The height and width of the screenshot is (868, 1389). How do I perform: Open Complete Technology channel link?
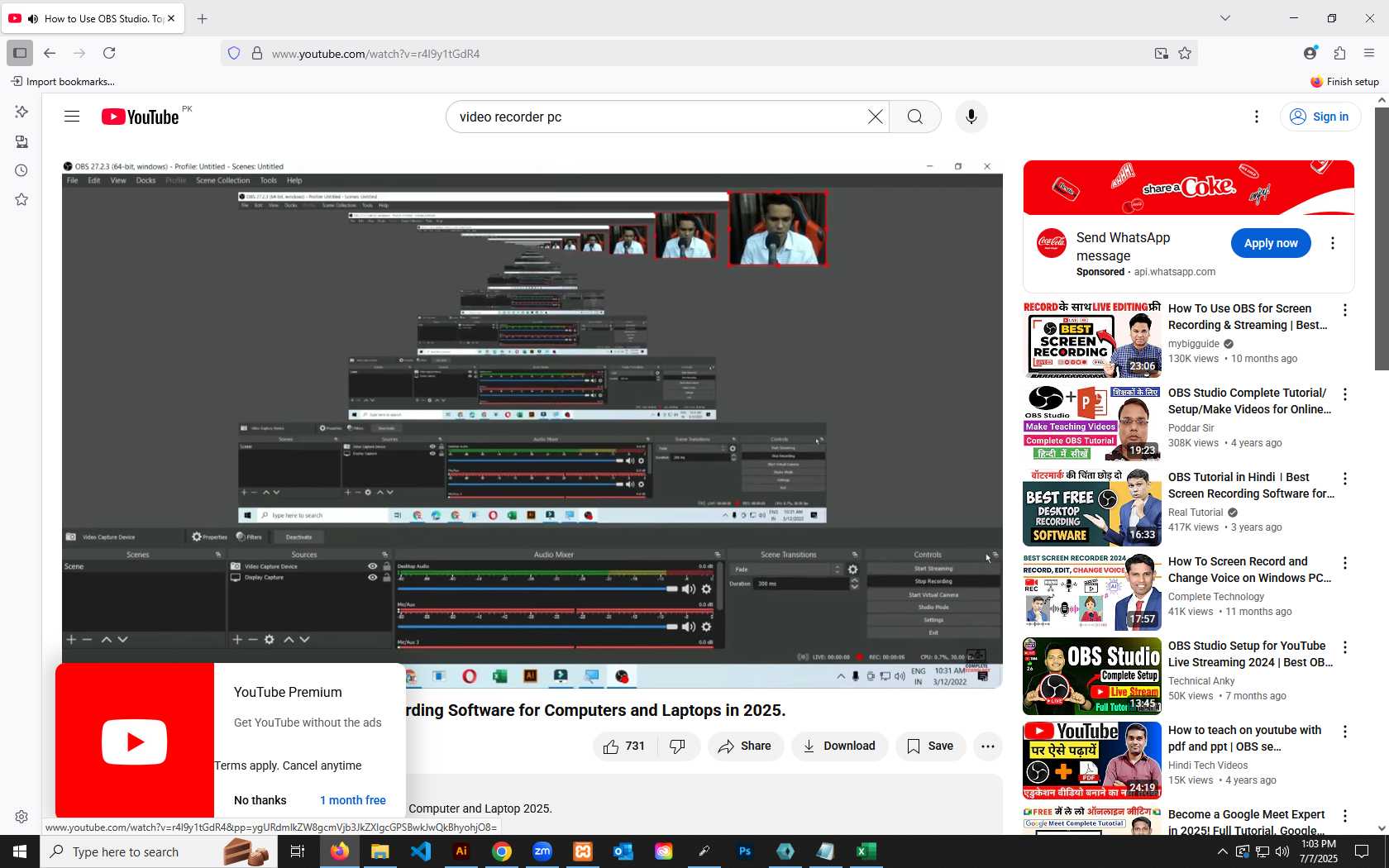[1216, 597]
